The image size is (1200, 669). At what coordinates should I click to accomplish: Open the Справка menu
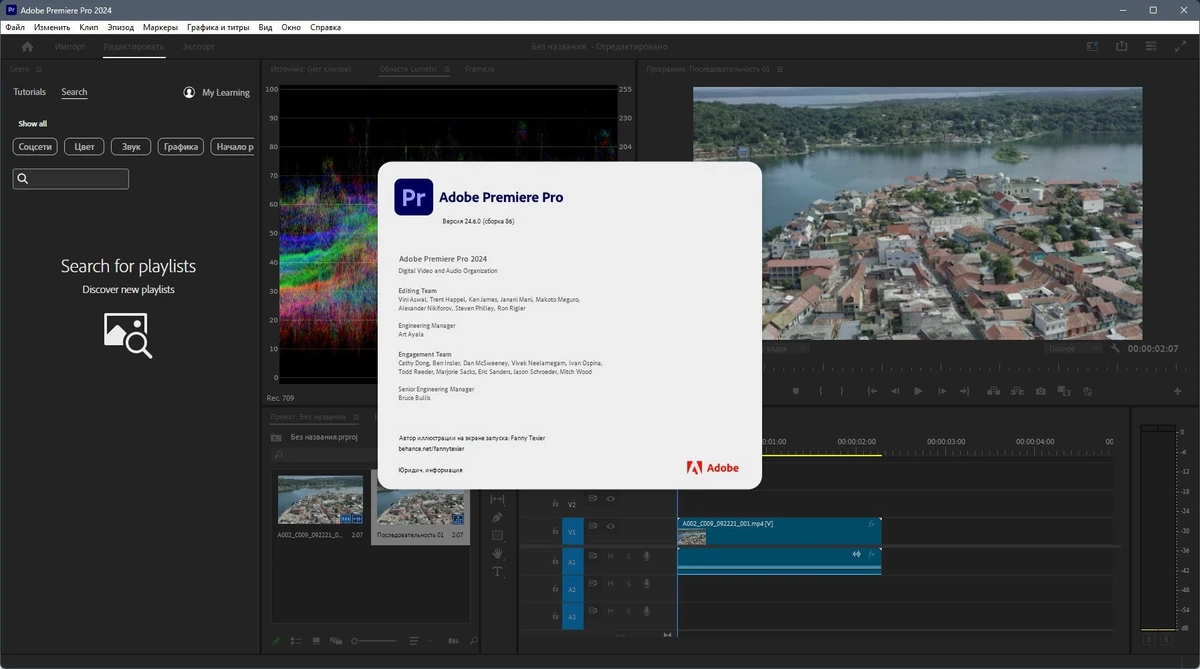(325, 27)
